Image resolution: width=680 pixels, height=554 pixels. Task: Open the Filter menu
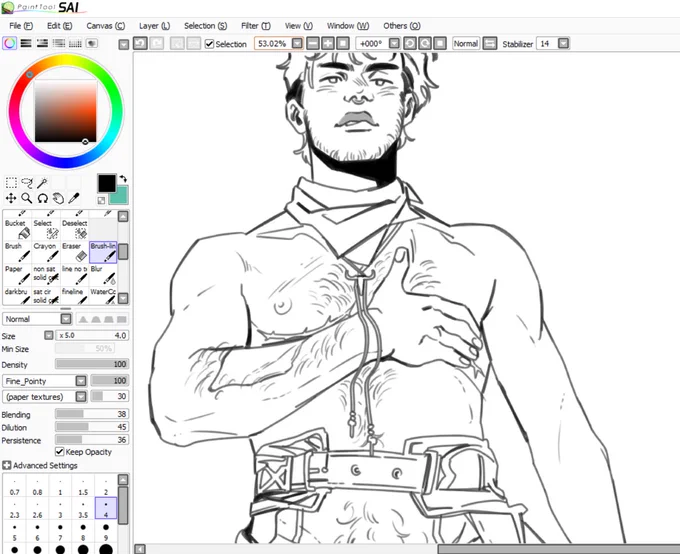256,26
